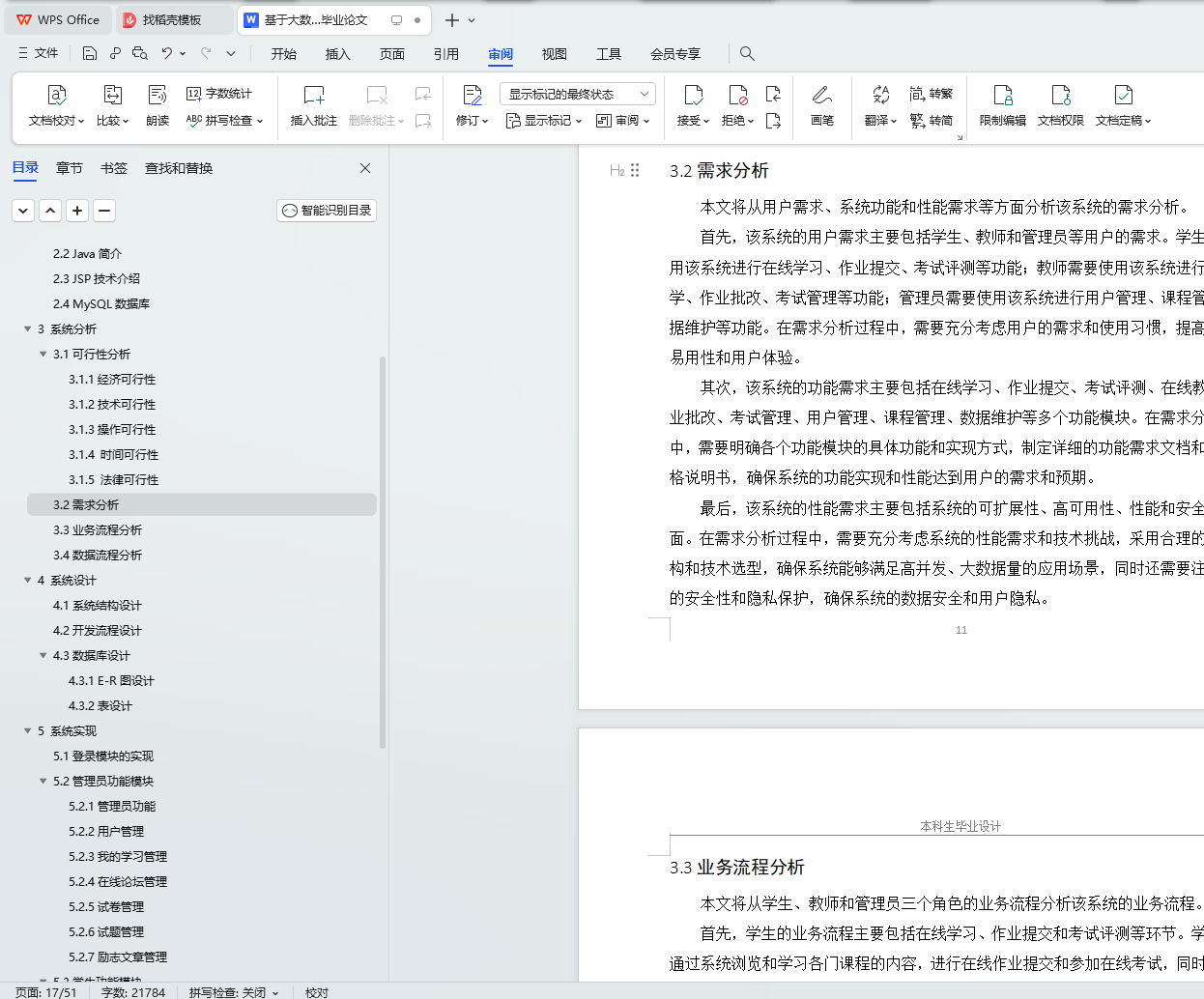Collapse the 4.3 数据库设计 node

(x=43, y=655)
